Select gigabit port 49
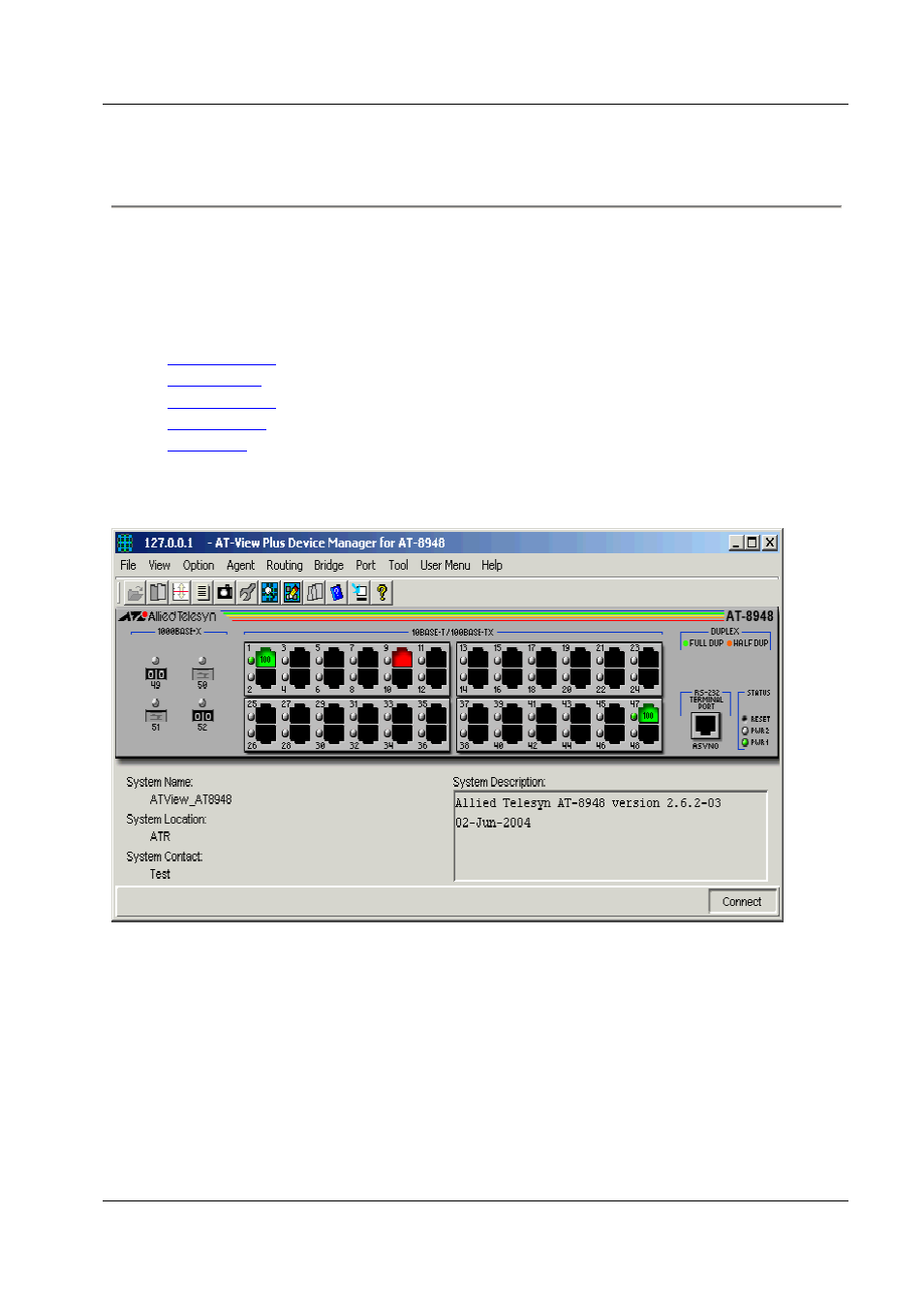Viewport: 924px width, 1308px height. pyautogui.click(x=156, y=673)
